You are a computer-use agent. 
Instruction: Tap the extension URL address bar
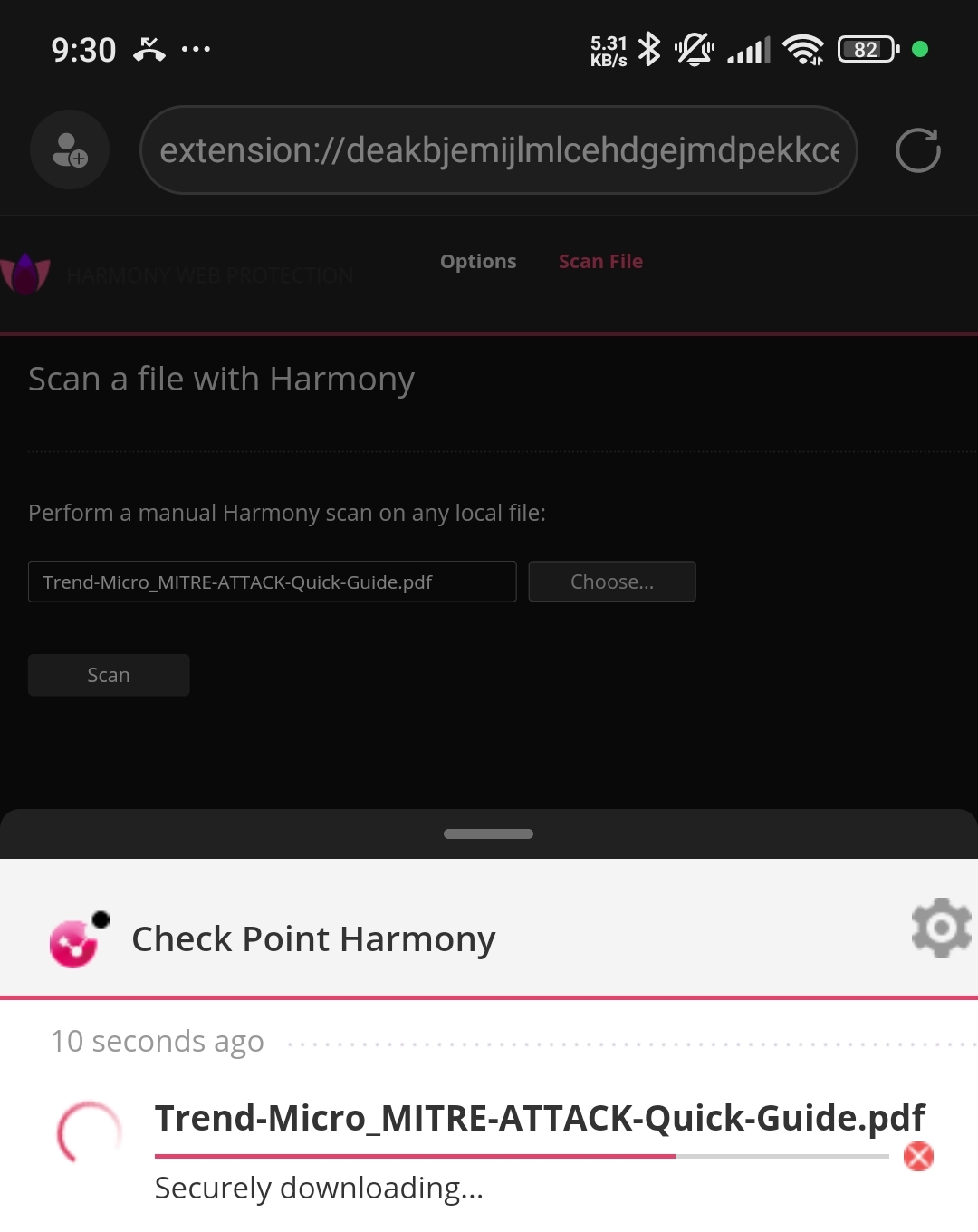coord(499,150)
